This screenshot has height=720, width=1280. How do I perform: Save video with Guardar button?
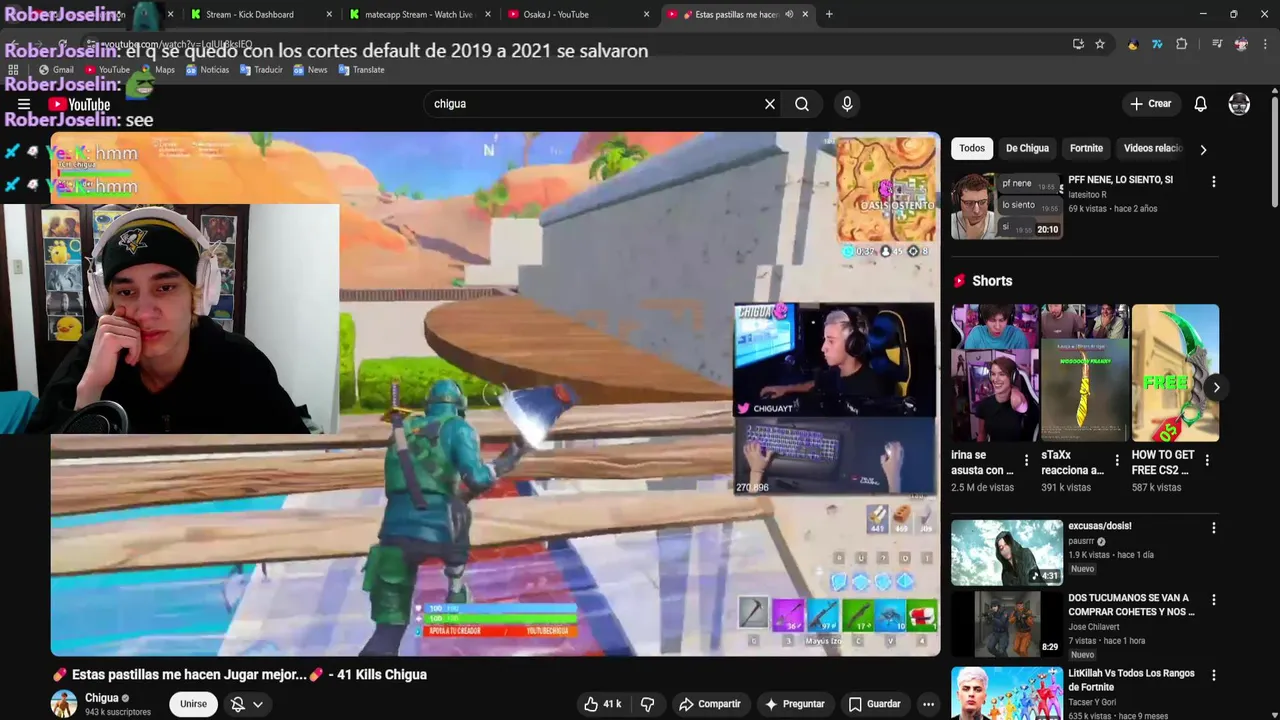coord(874,704)
